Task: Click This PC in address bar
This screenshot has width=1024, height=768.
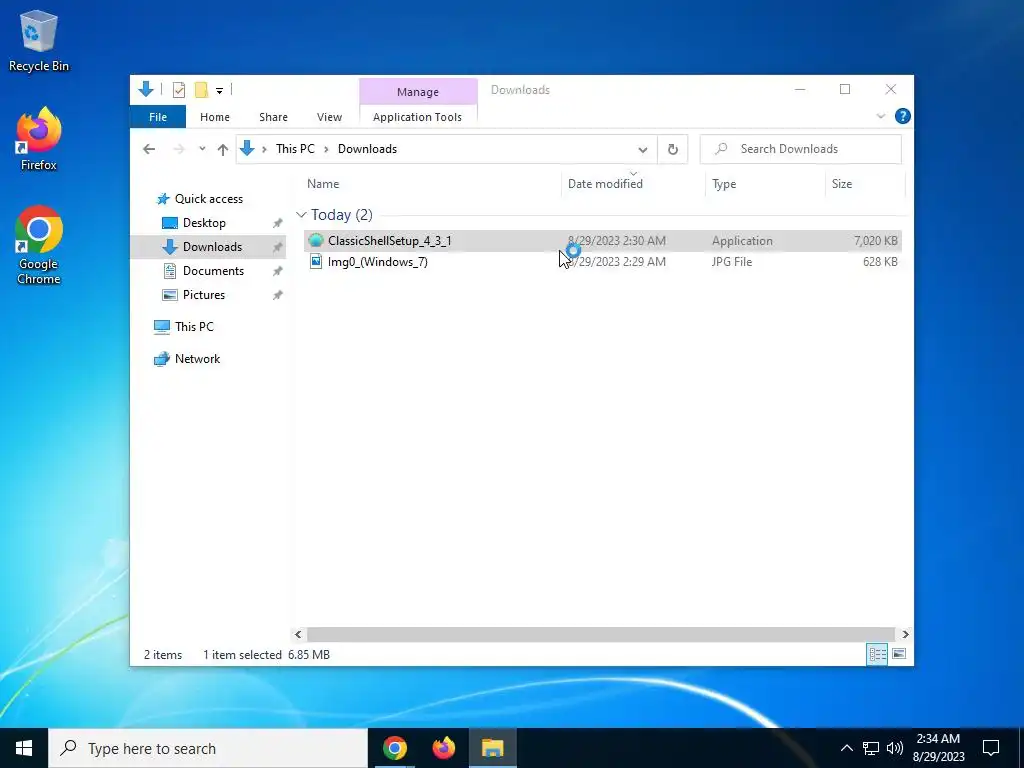Action: pyautogui.click(x=295, y=149)
